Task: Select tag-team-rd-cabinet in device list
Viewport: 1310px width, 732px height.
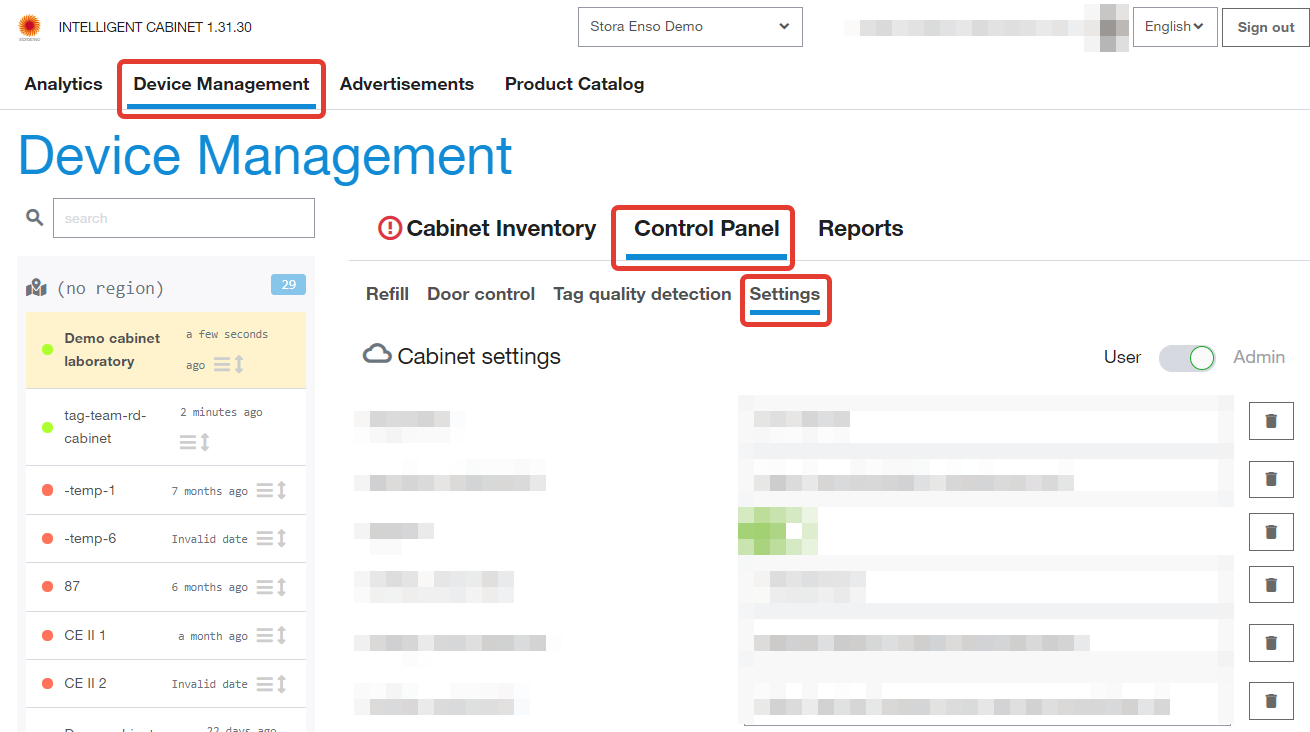Action: click(x=105, y=427)
